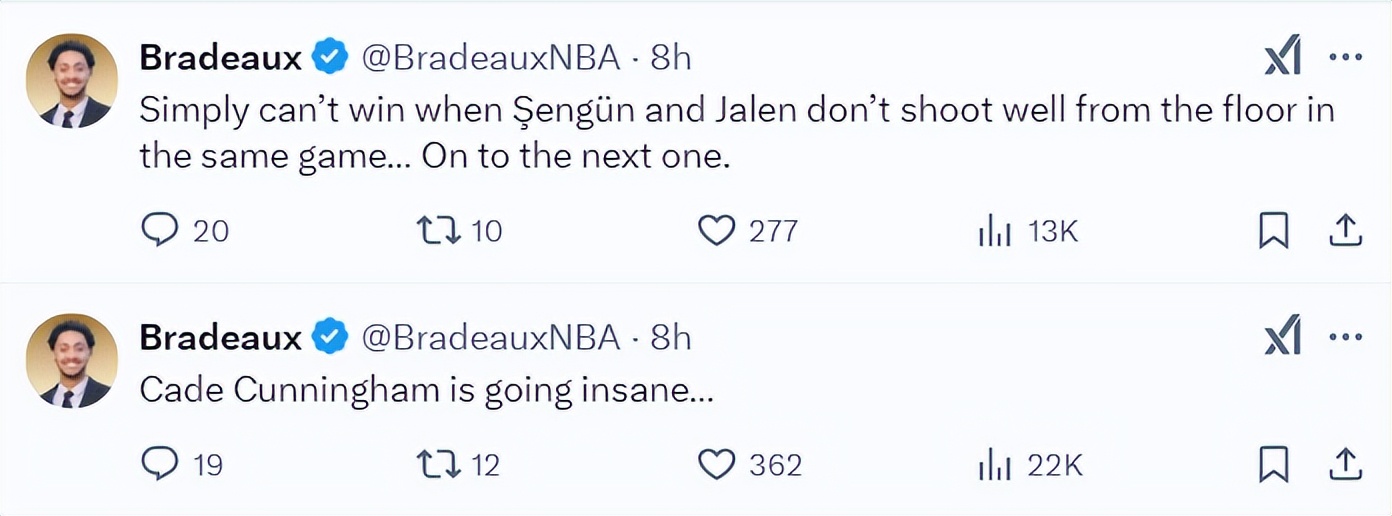
Task: Open Grok icon on first tweet
Action: [1282, 59]
